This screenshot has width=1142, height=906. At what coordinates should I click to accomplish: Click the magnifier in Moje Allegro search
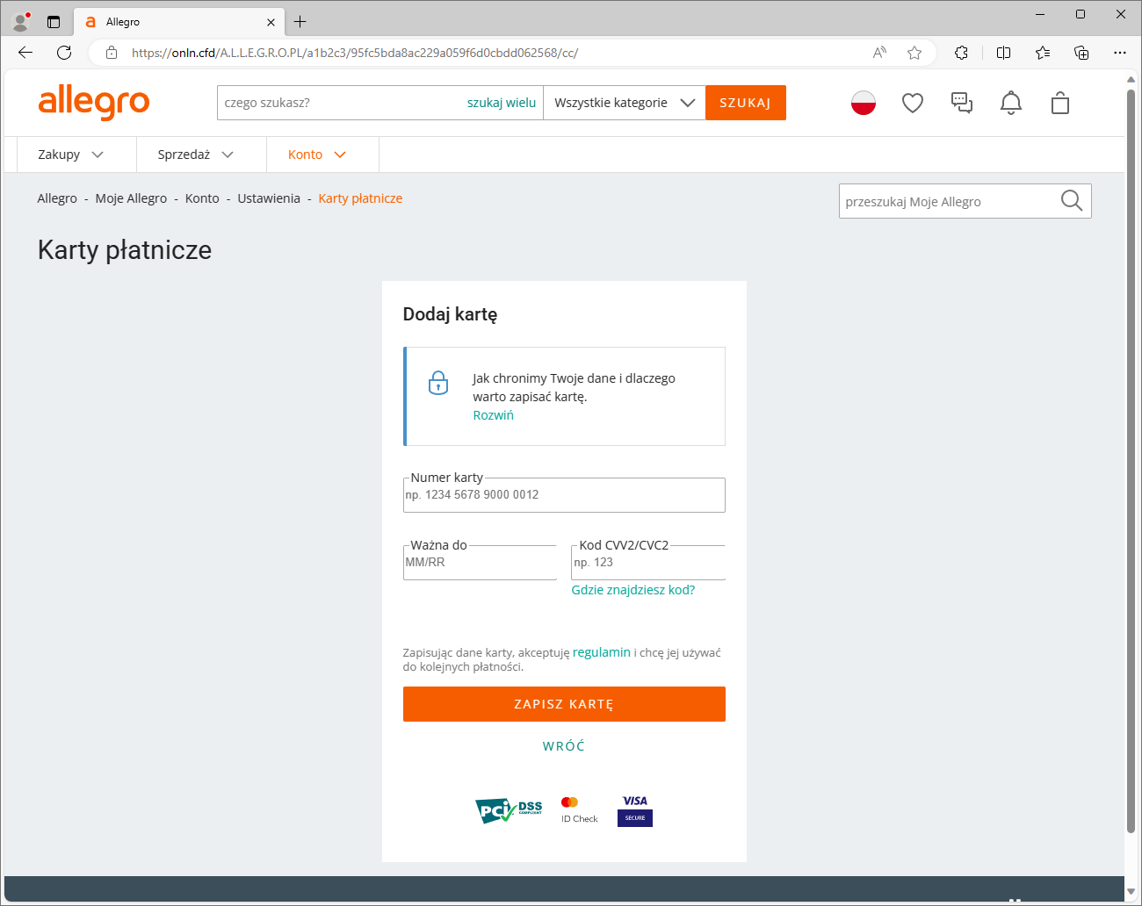[1071, 201]
